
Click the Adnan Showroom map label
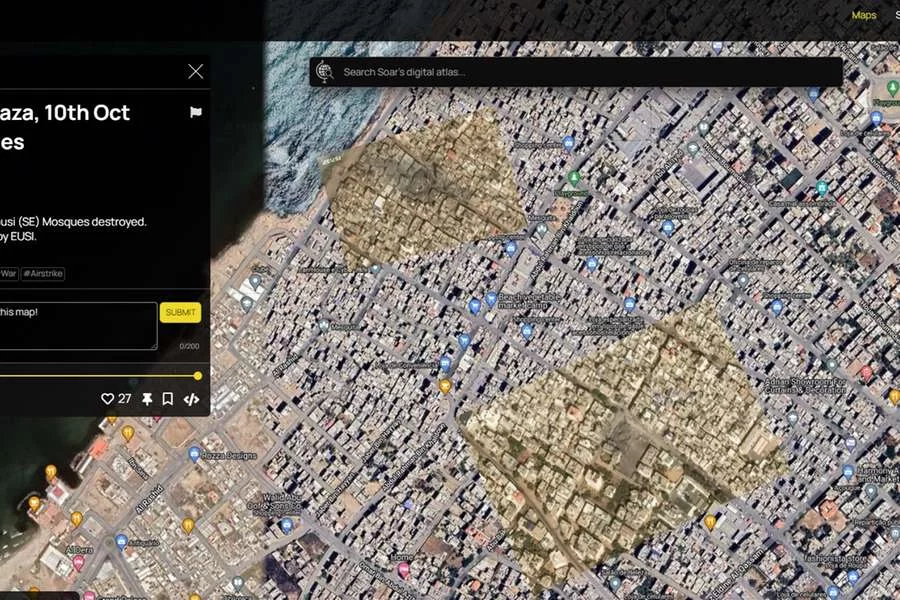click(x=808, y=385)
